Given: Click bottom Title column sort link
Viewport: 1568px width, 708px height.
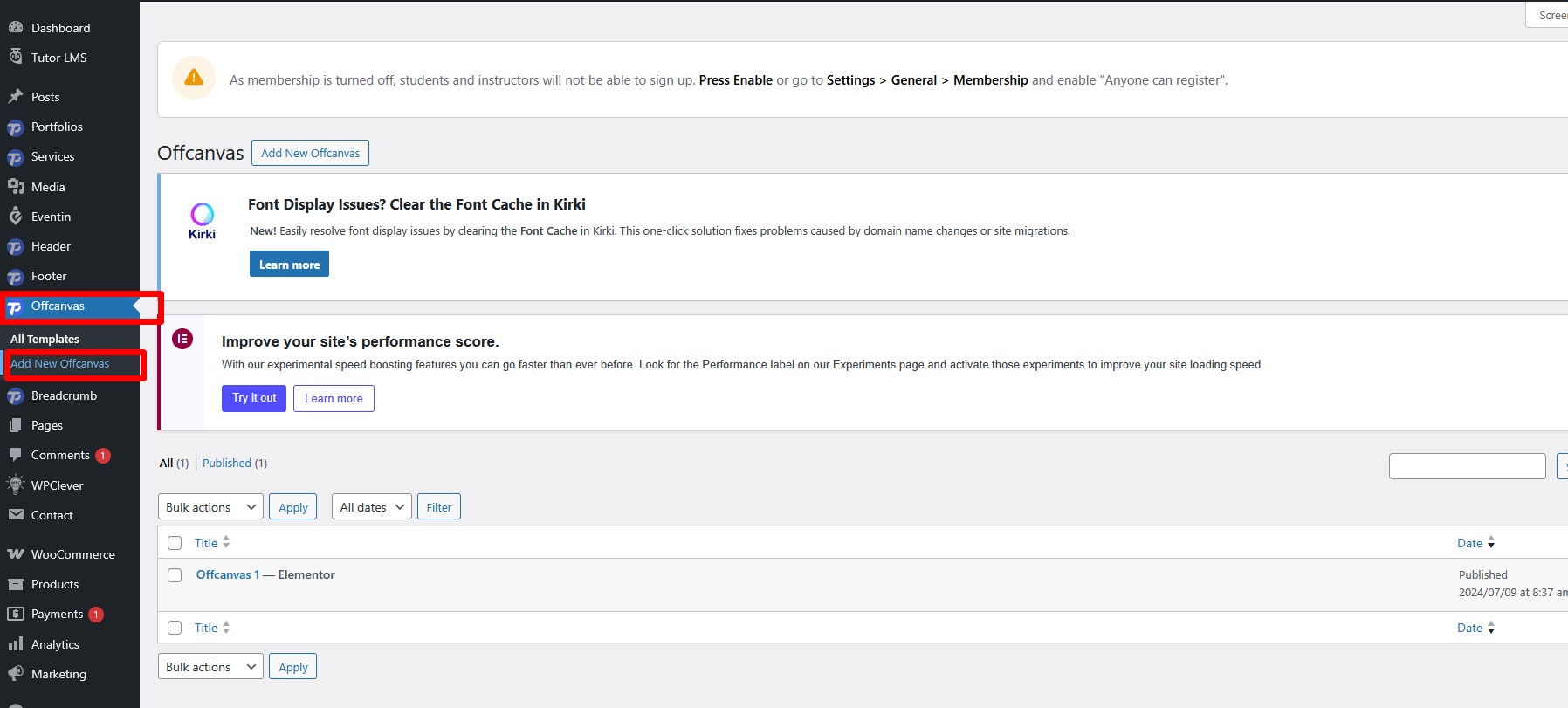Looking at the screenshot, I should point(212,628).
